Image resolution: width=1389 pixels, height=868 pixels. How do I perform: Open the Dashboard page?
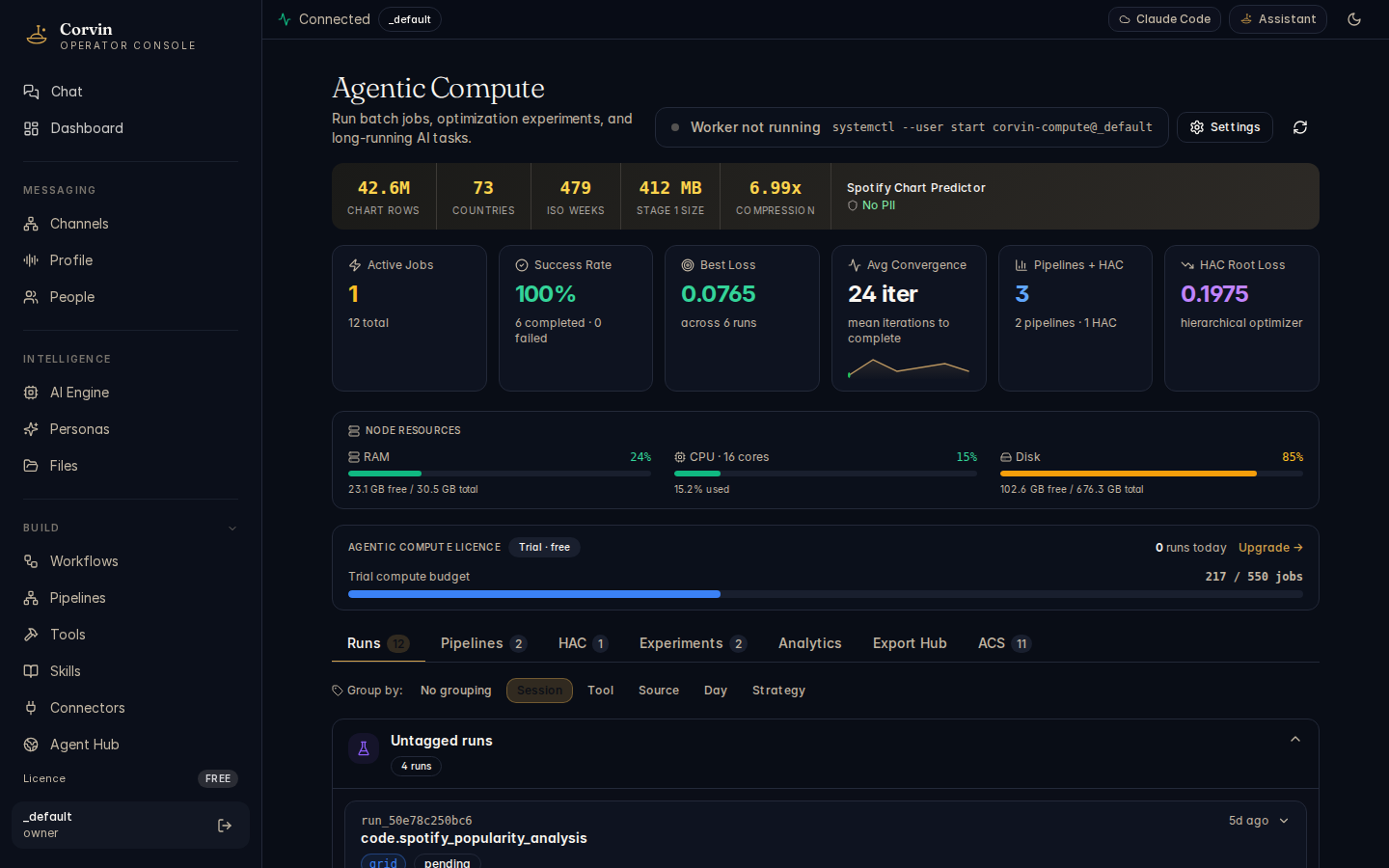(130, 128)
